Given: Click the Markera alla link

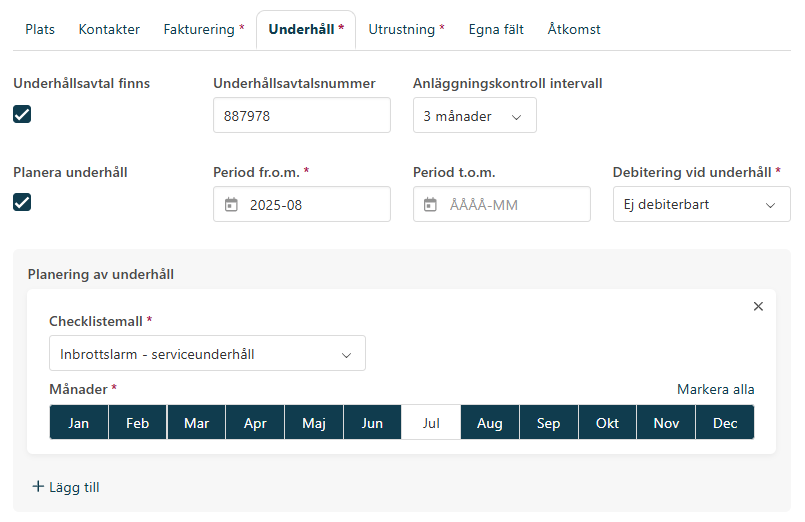Looking at the screenshot, I should coord(715,389).
